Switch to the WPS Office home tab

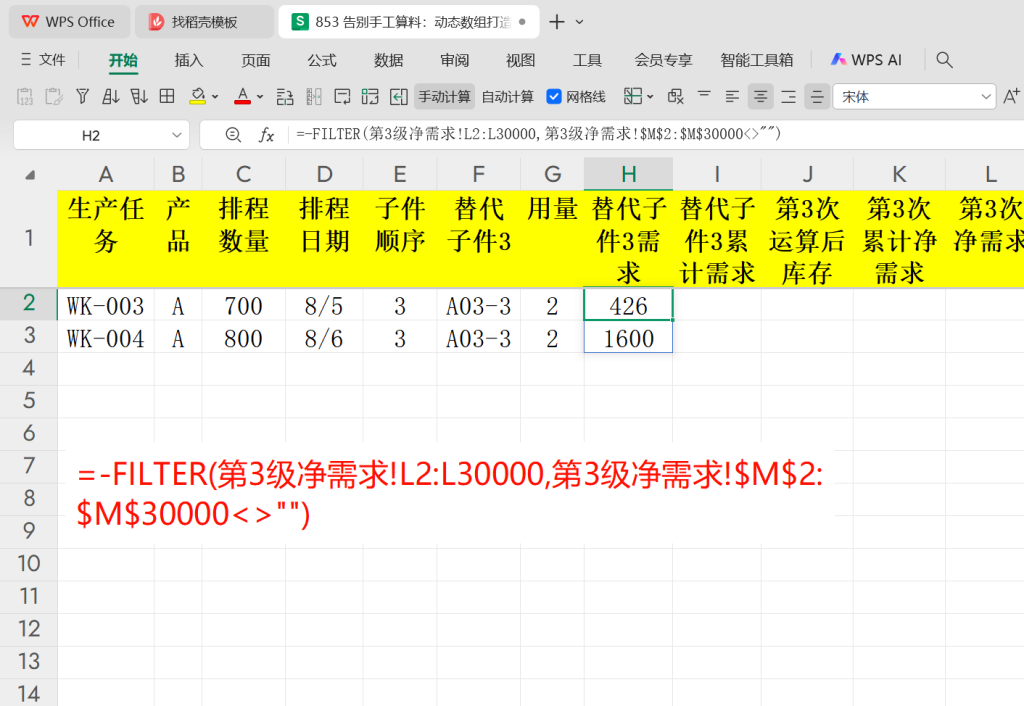pos(69,22)
